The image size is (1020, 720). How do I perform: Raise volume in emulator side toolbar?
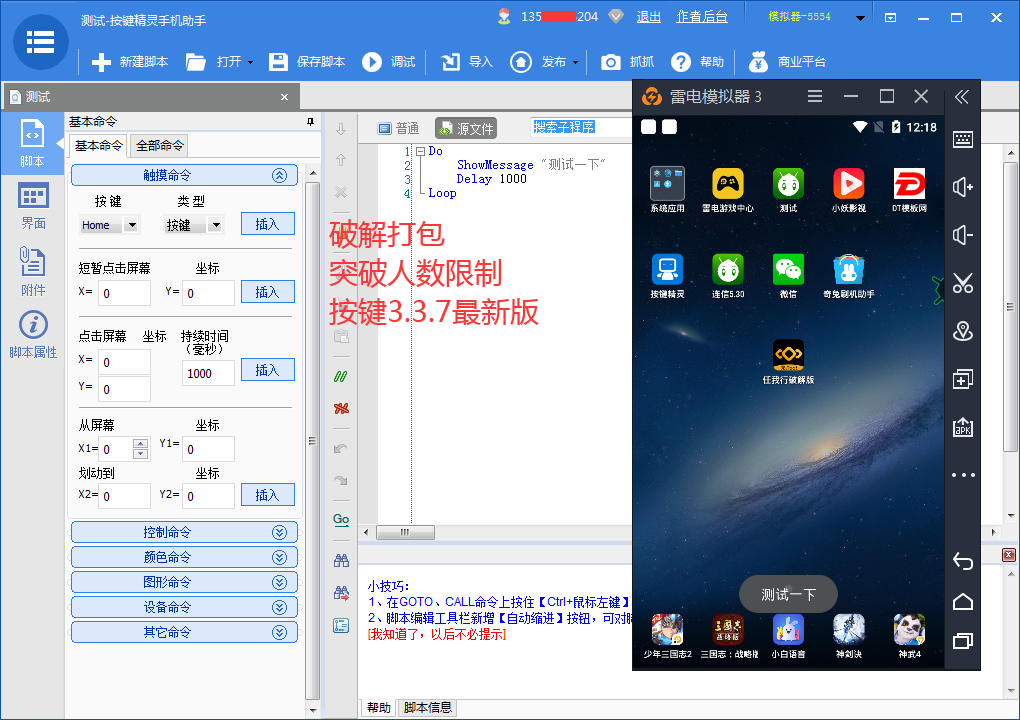click(x=963, y=187)
